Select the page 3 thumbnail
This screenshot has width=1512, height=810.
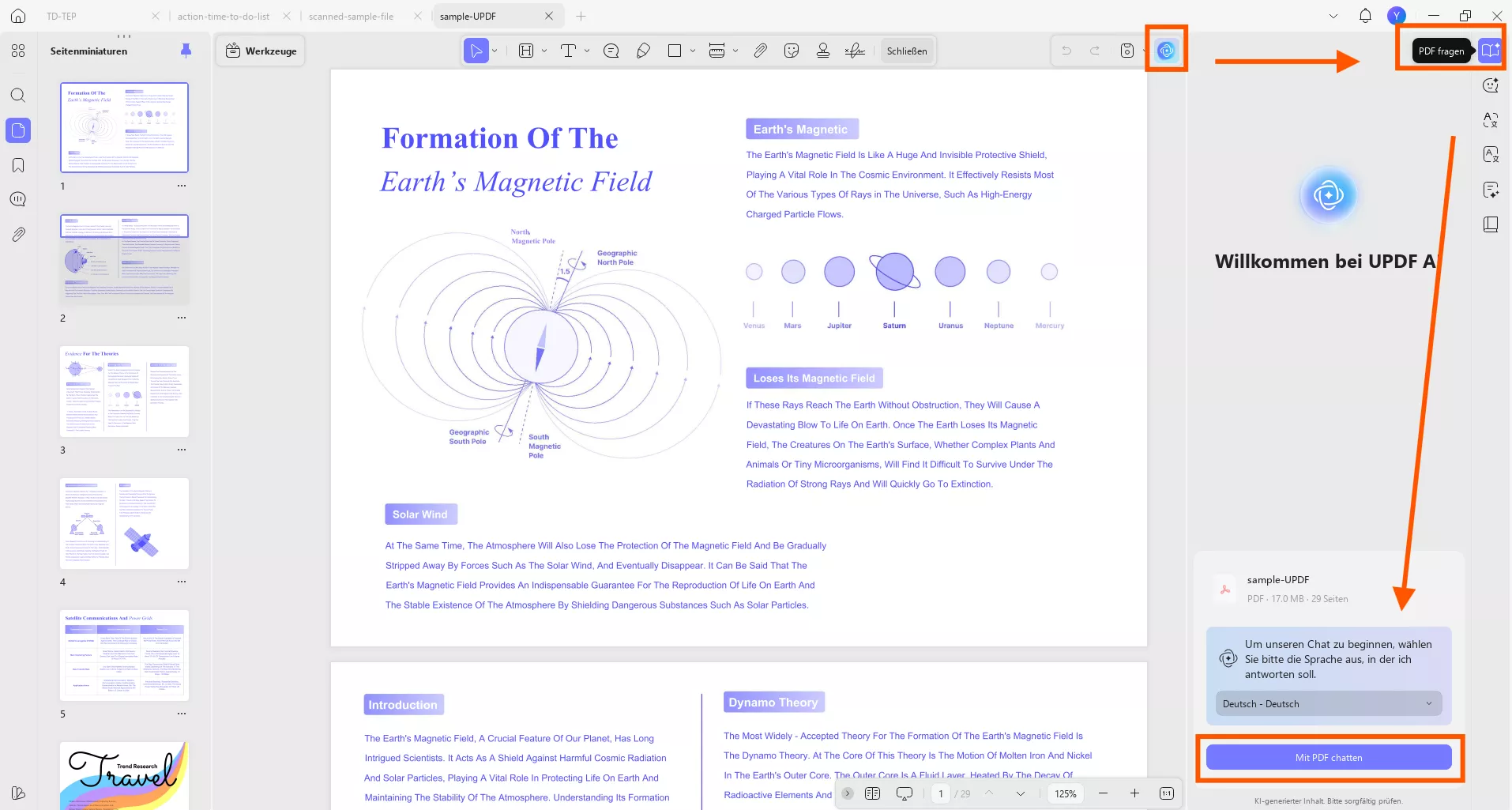(125, 391)
